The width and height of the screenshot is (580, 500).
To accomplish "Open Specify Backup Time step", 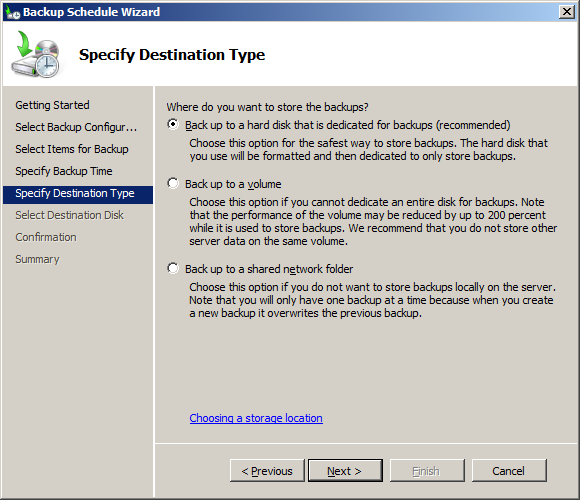I will point(64,171).
